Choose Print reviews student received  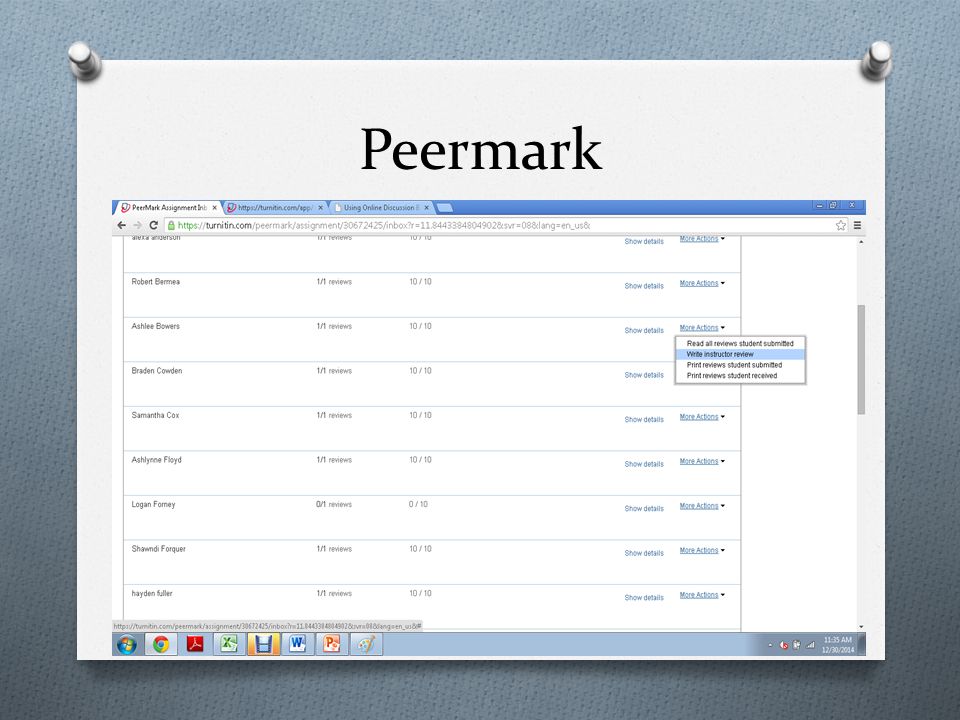tap(740, 376)
